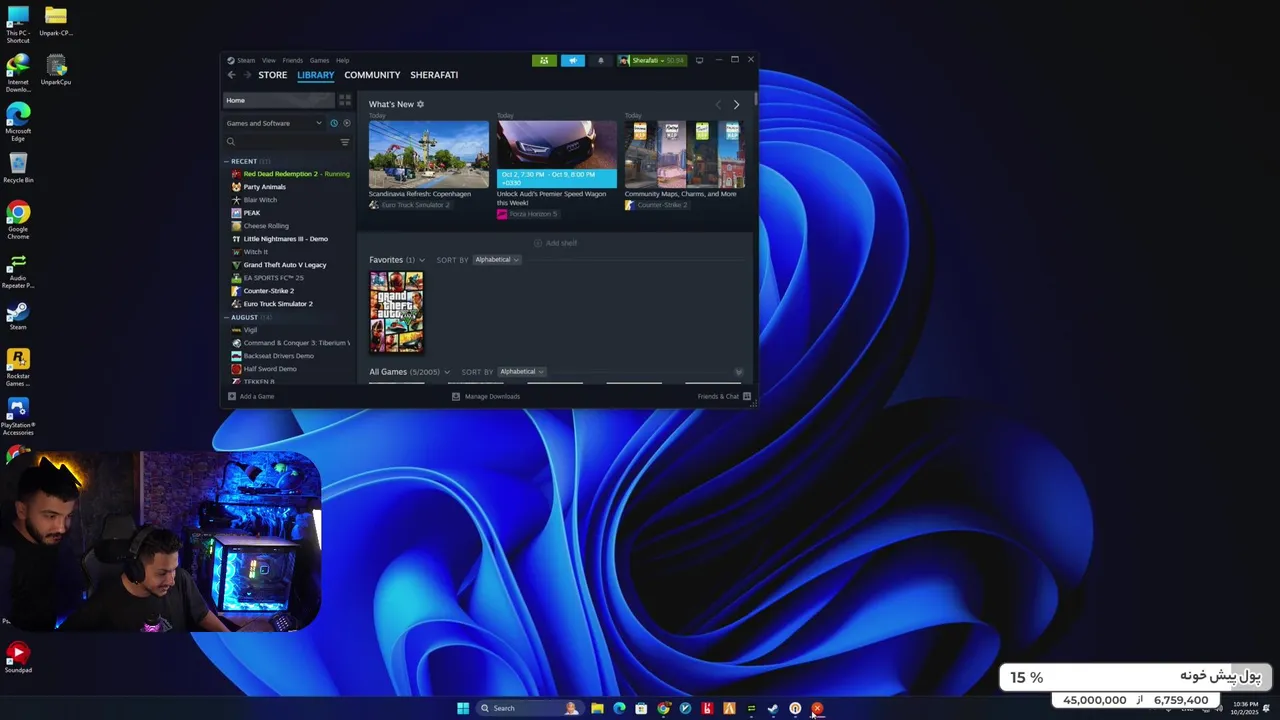
Task: Open SHERAFATI profile tab
Action: click(x=434, y=75)
